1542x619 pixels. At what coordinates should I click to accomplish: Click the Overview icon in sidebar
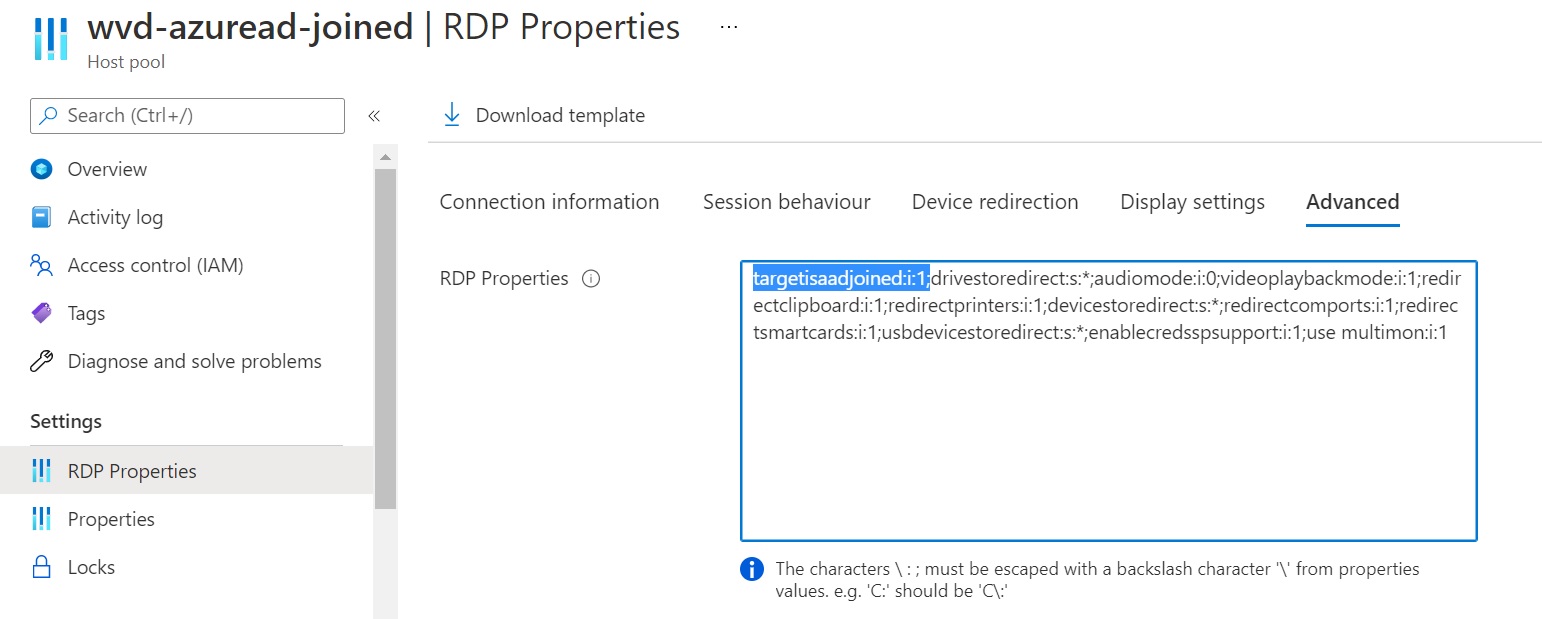click(x=41, y=169)
